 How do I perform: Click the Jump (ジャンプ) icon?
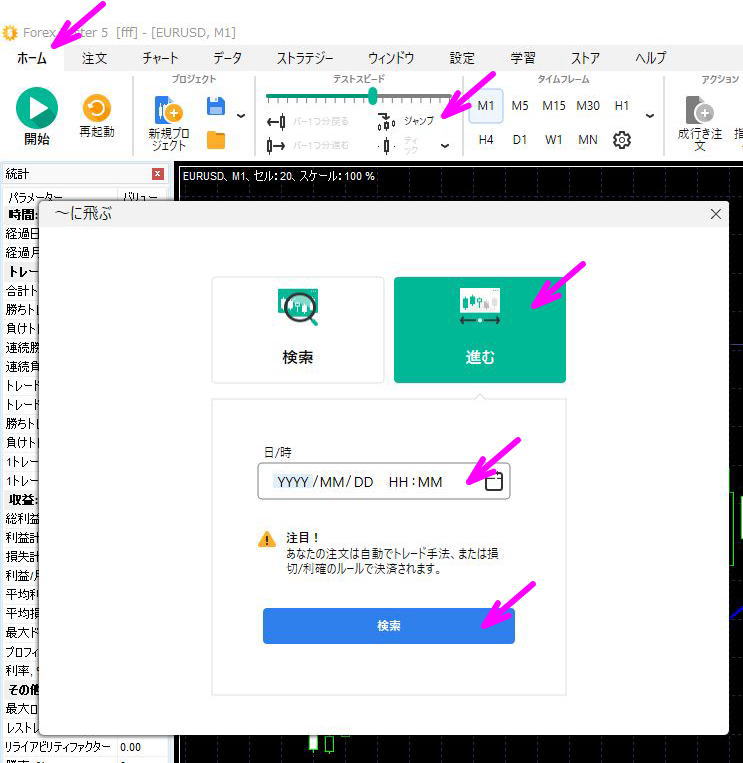[386, 122]
